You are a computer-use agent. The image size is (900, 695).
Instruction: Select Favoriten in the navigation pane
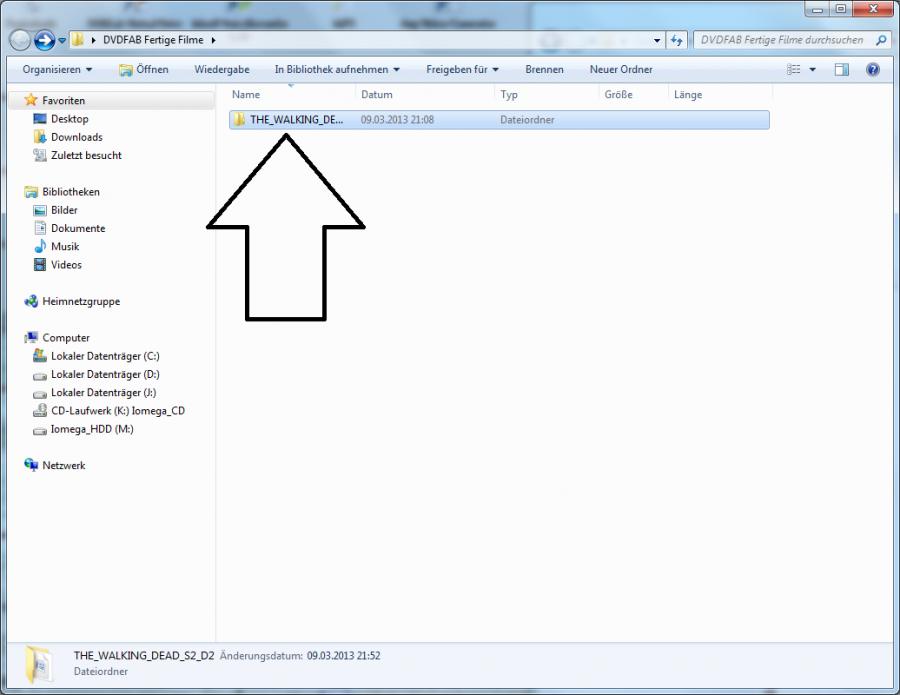(x=63, y=100)
